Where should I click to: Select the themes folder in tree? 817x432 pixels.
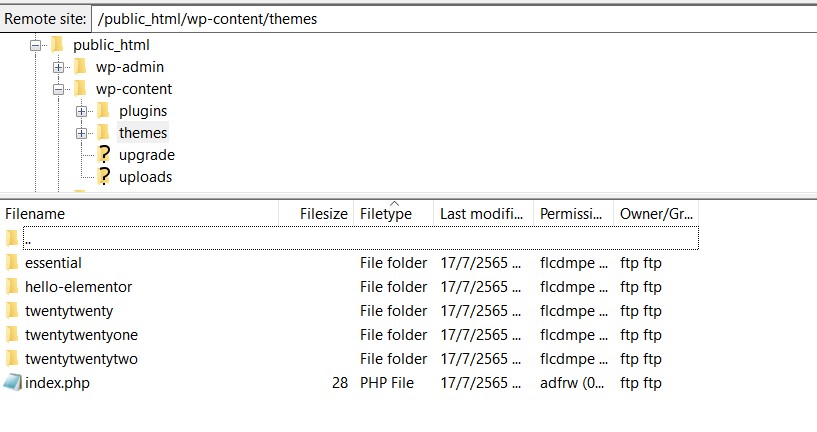143,133
